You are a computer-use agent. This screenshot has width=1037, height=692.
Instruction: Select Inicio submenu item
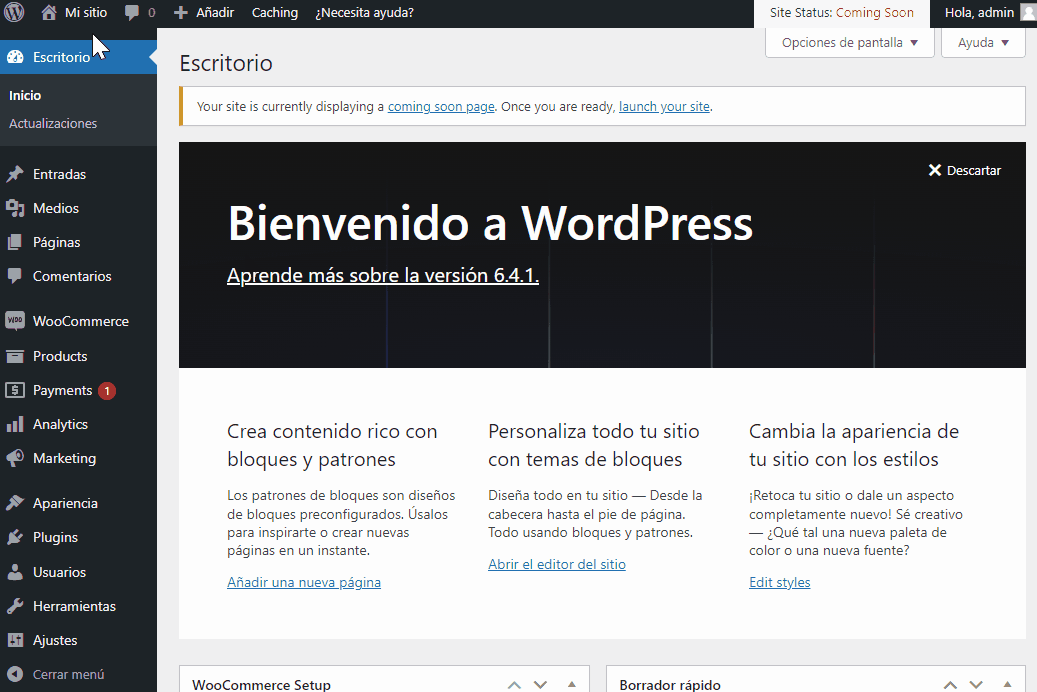pos(25,95)
